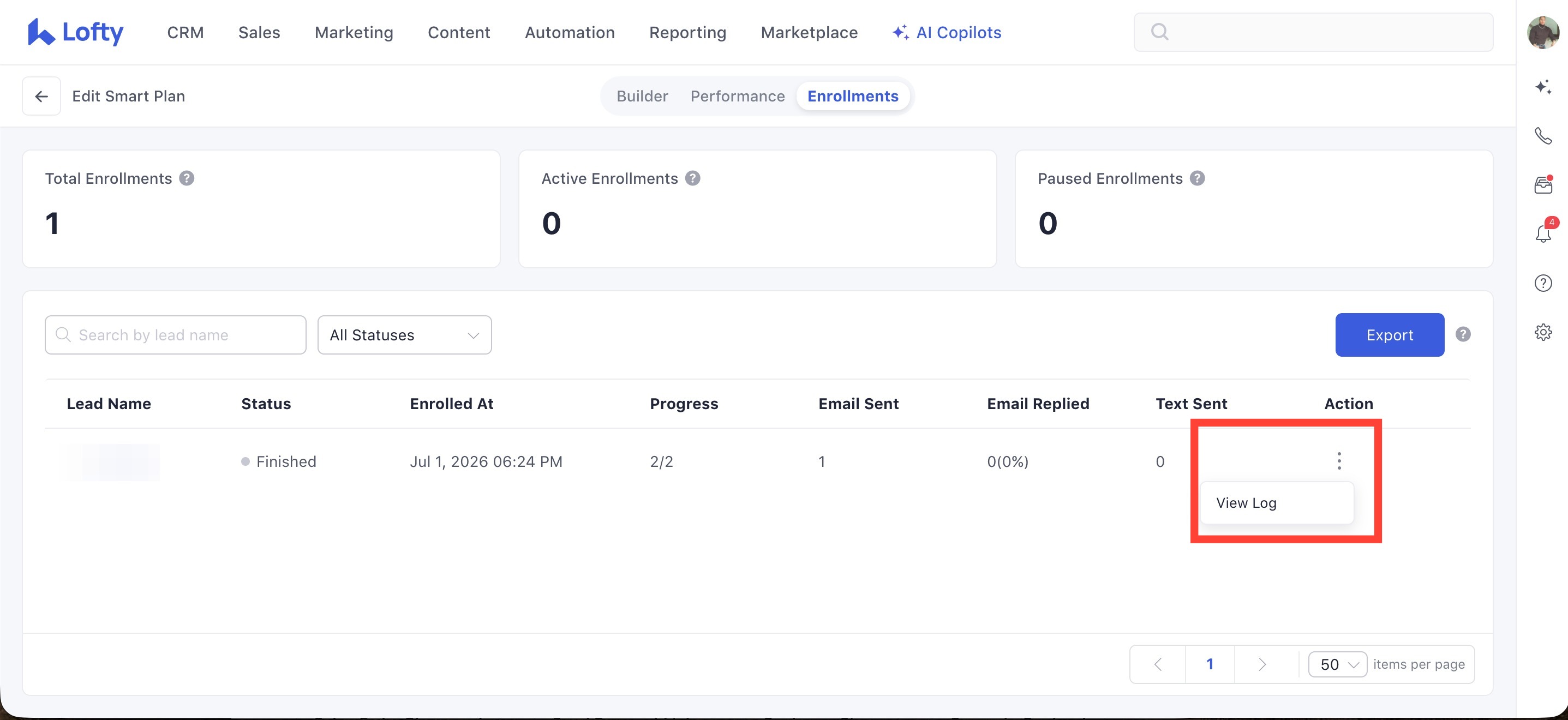
Task: Click the help icon next to Export
Action: (1463, 334)
